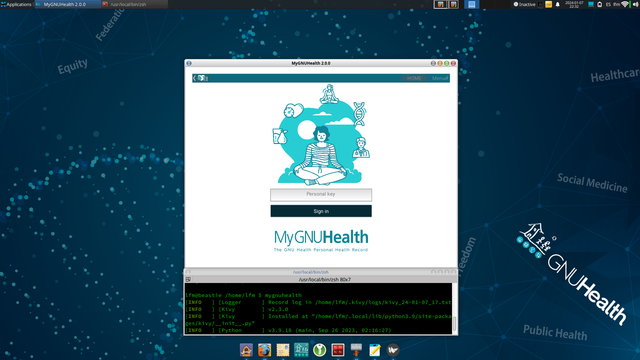Open the mail envelope dock icon

click(282, 350)
